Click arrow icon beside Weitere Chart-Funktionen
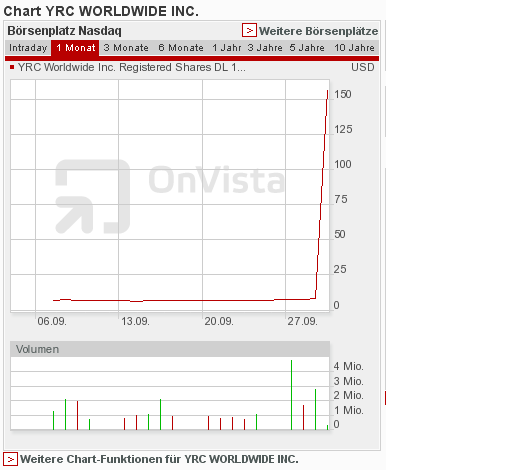This screenshot has width=512, height=470. tap(10, 459)
